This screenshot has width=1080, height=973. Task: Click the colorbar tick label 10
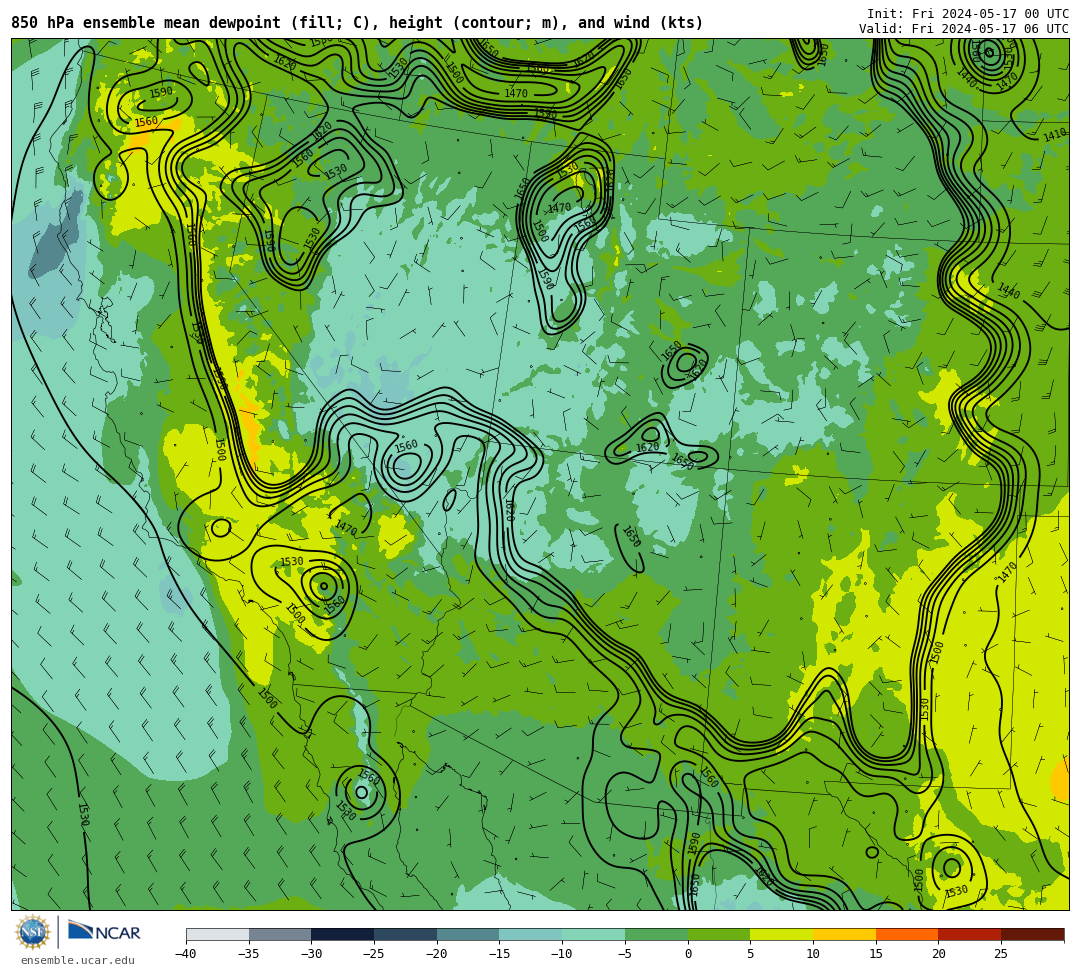point(813,954)
